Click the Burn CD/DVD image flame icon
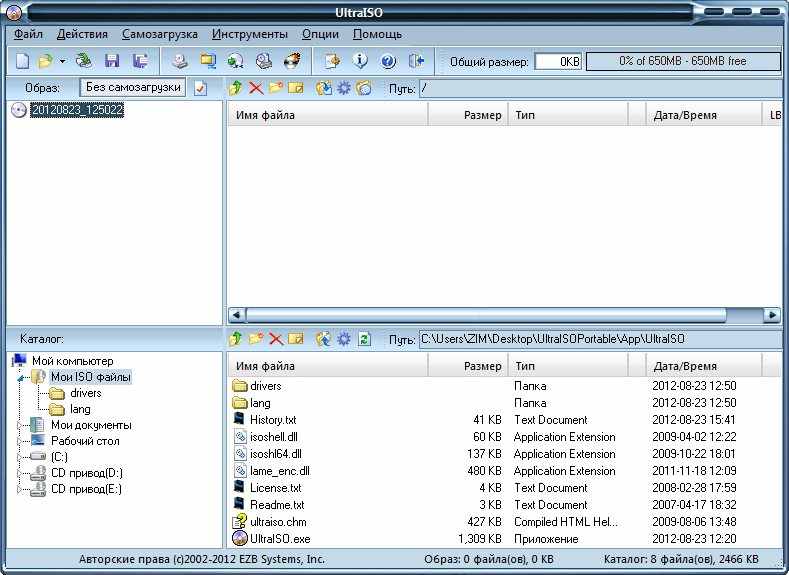 pos(292,61)
